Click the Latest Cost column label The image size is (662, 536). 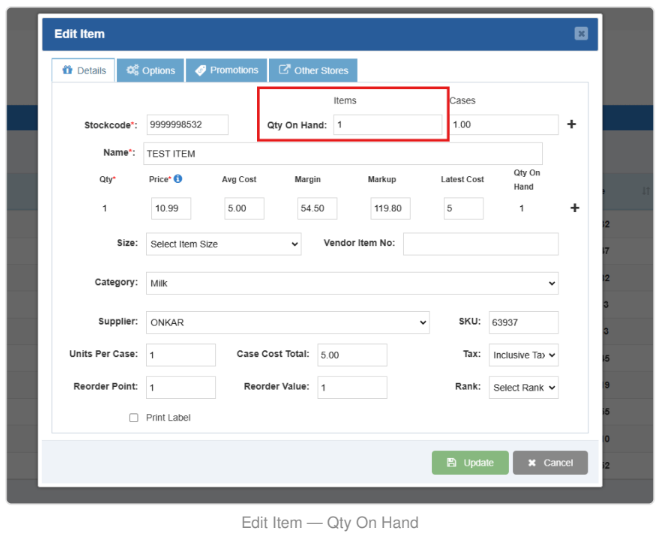[x=462, y=179]
